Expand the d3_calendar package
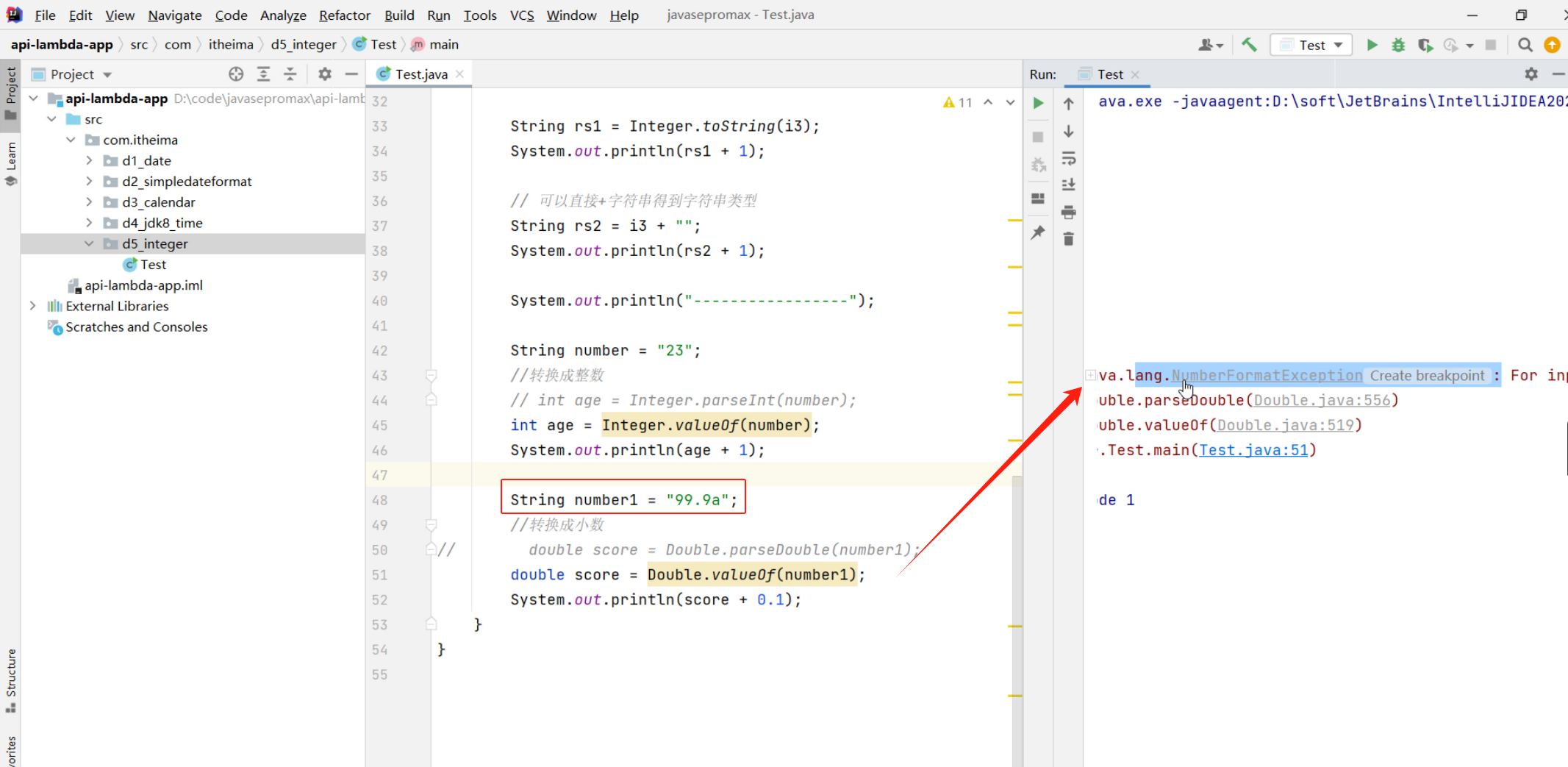 click(89, 202)
